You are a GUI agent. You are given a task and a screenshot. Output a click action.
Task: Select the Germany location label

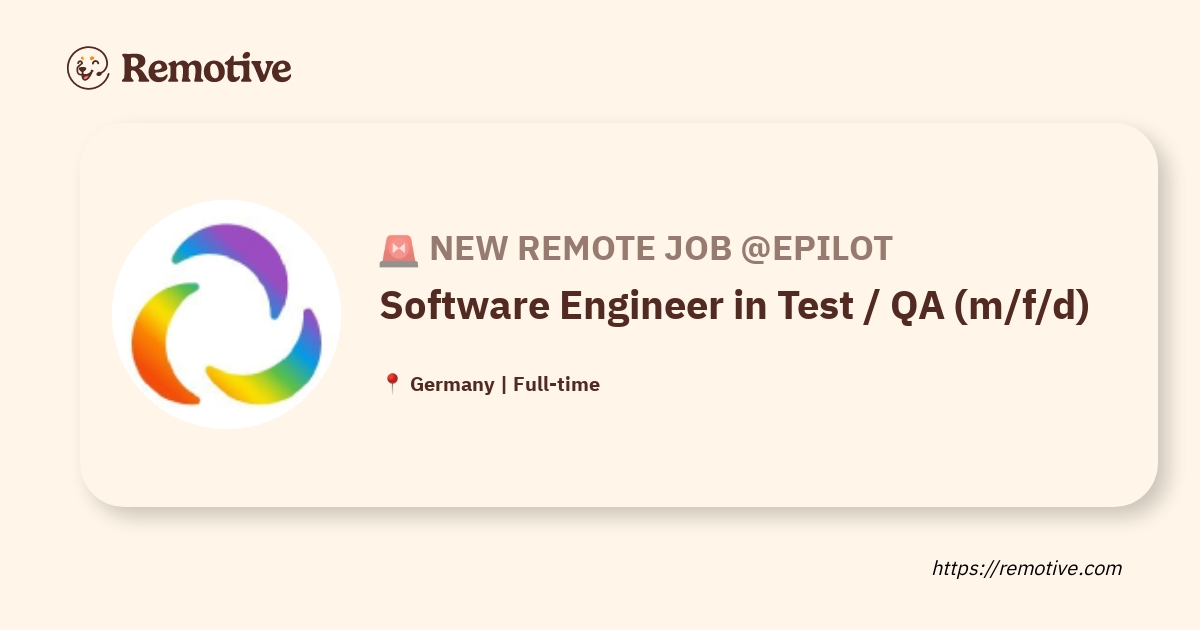(x=452, y=384)
